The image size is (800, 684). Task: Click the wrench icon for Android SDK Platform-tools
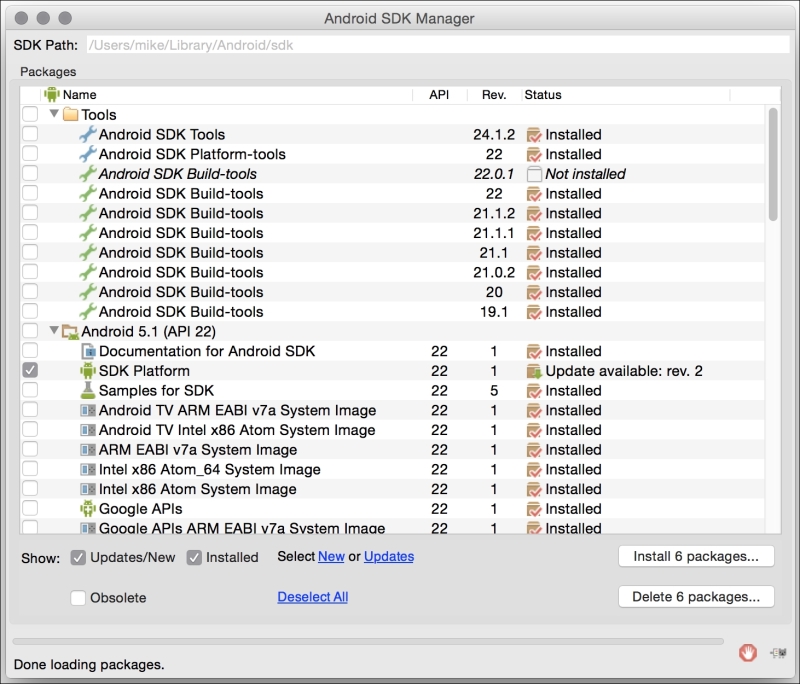click(x=87, y=154)
